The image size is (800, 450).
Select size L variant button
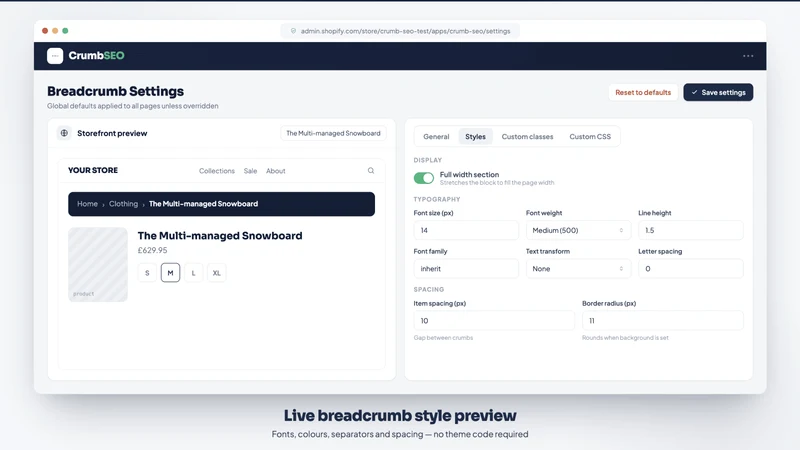[193, 273]
